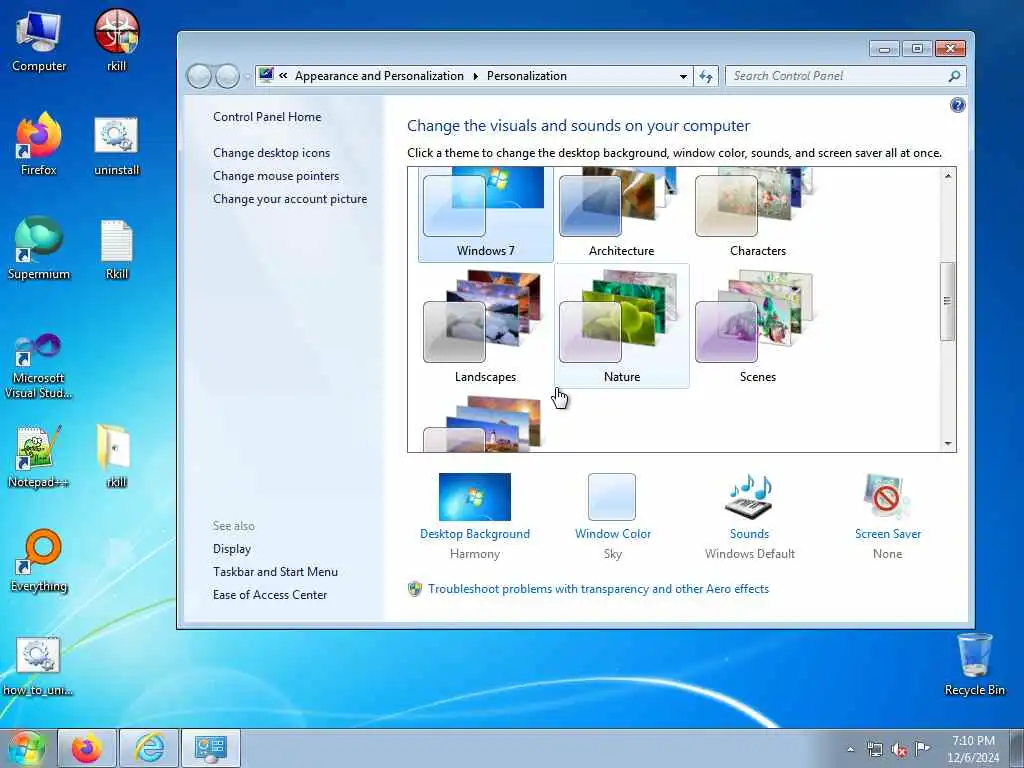Click the muted volume tray icon

(899, 750)
